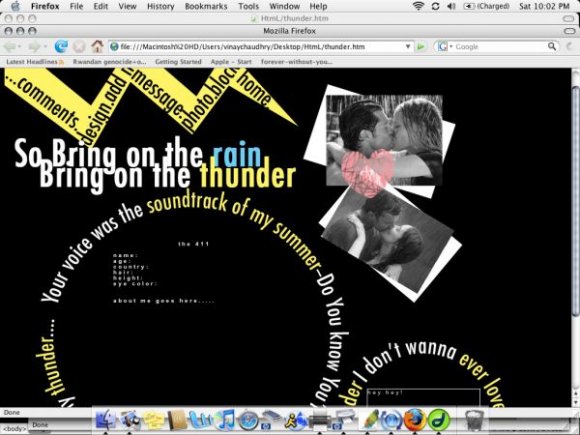Open the Back history dropdown arrow
This screenshot has height=435, width=580.
coord(19,47)
